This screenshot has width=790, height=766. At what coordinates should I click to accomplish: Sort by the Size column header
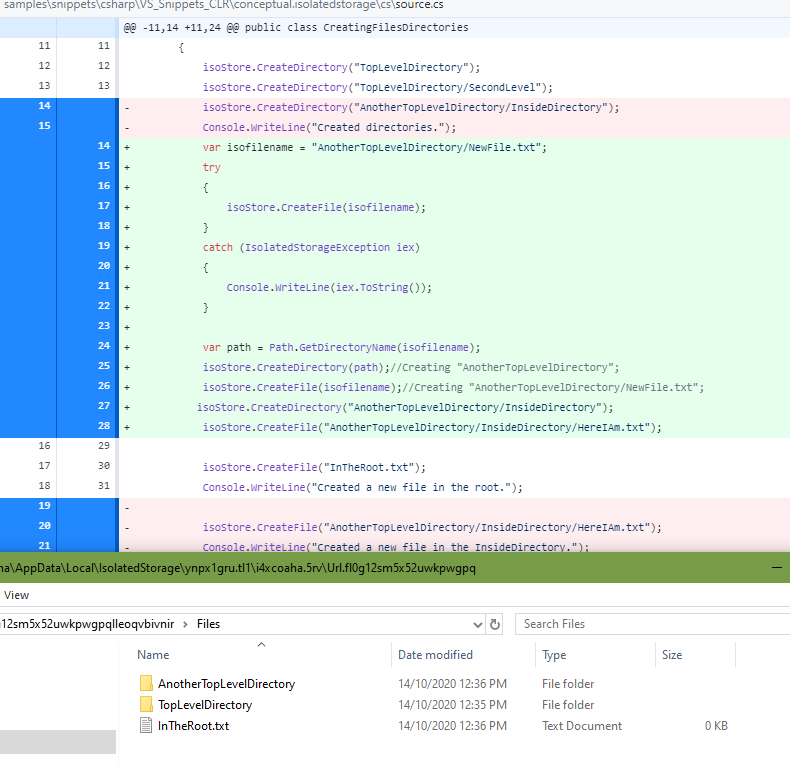[672, 655]
